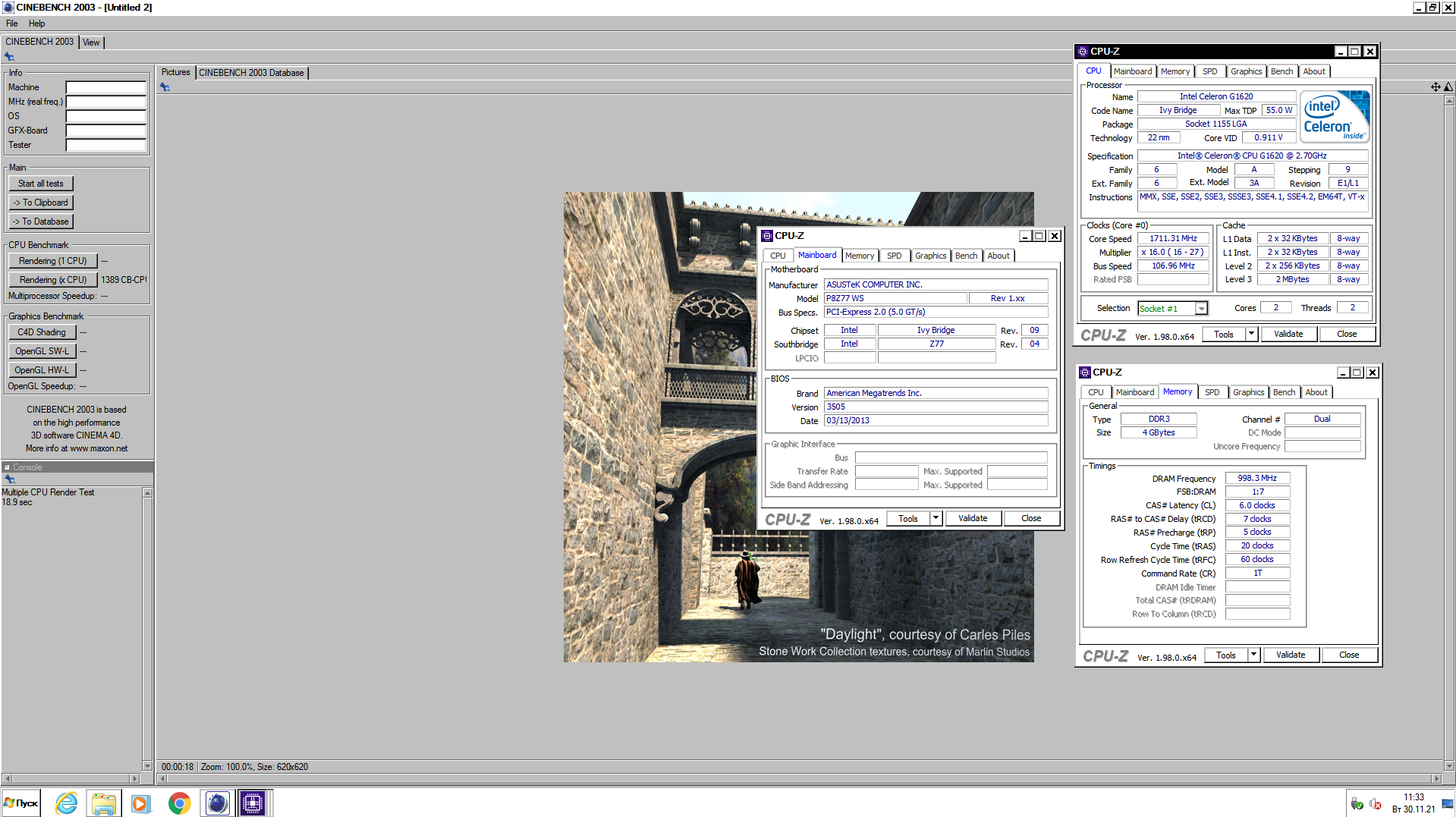Switch to the View tab in CINEBENCH

tap(91, 42)
